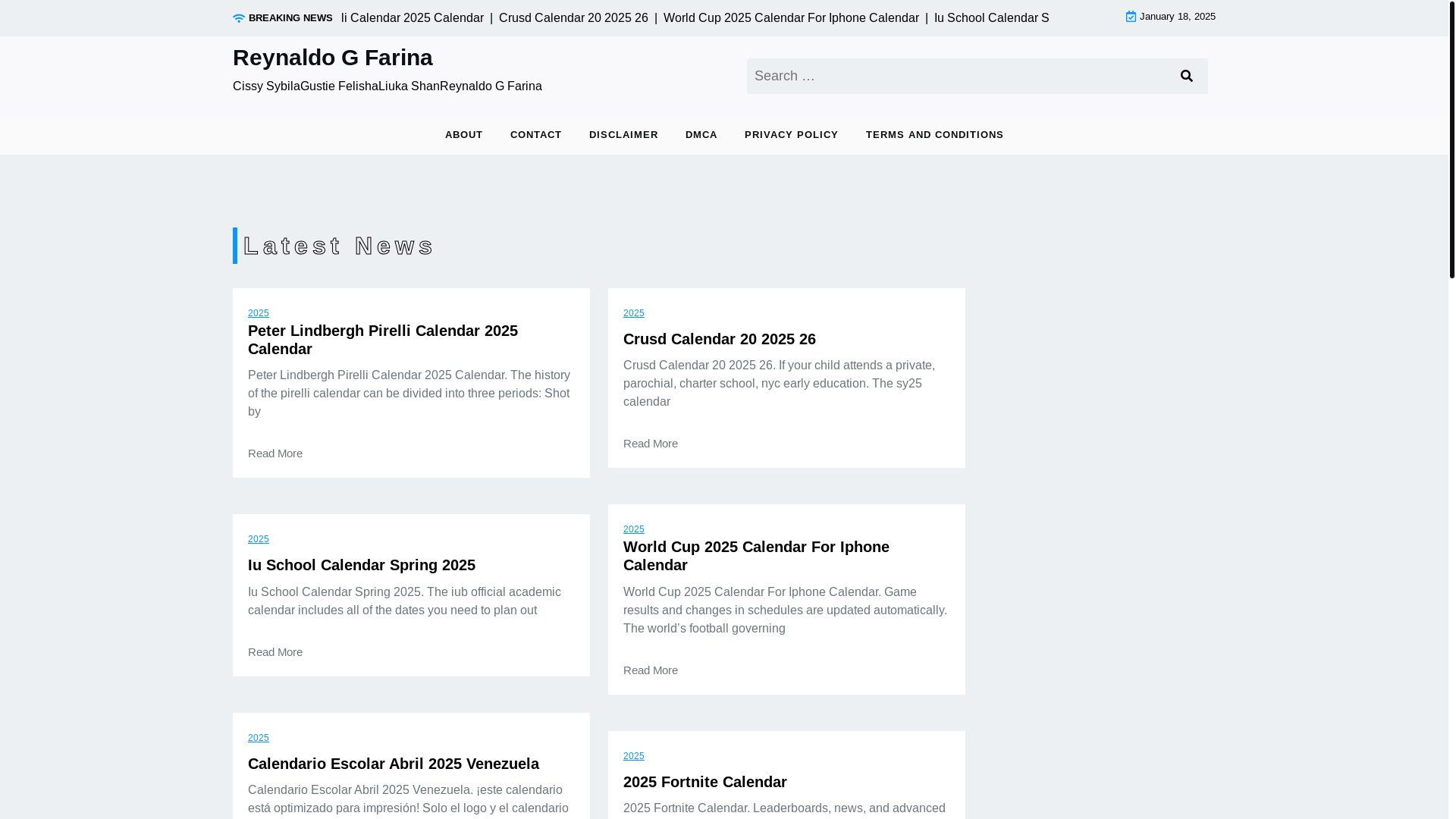Click ticker headline Crusd Calendar 20 2025 26
This screenshot has height=819, width=1456.
click(x=573, y=18)
